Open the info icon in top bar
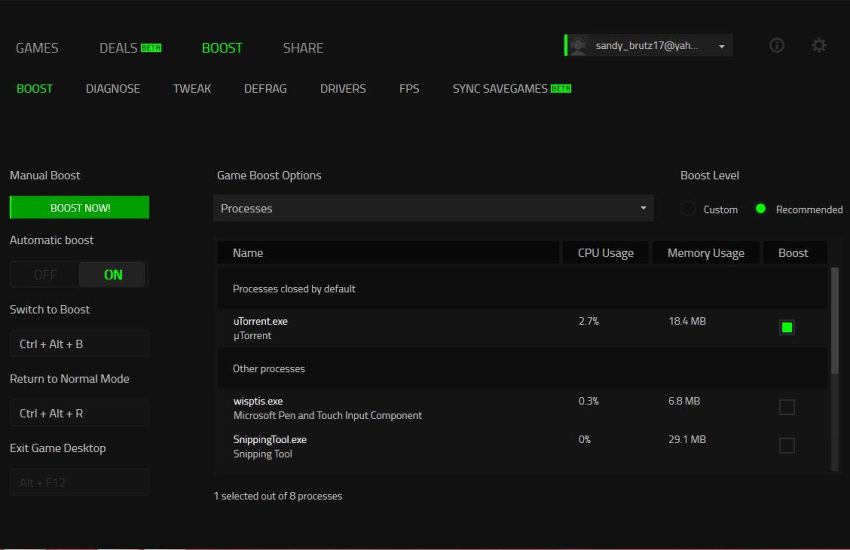Screen dimensions: 850x550 point(776,46)
